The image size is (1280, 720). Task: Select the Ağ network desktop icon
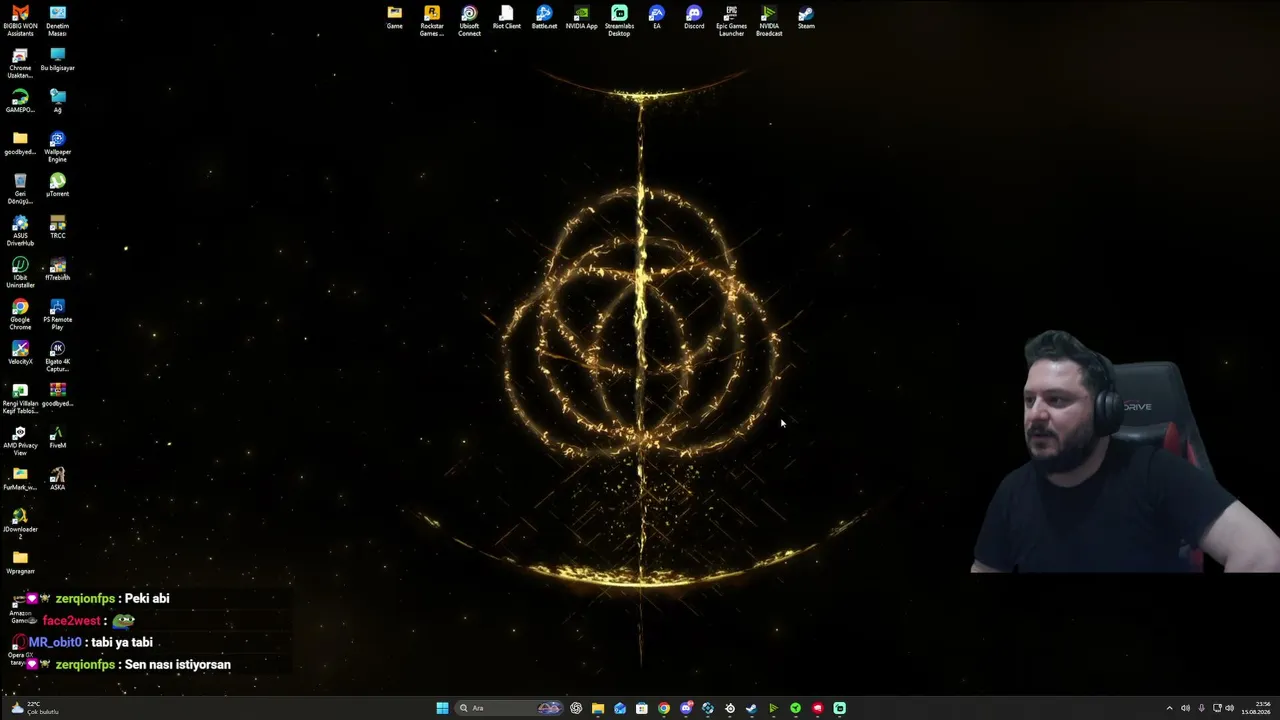58,102
